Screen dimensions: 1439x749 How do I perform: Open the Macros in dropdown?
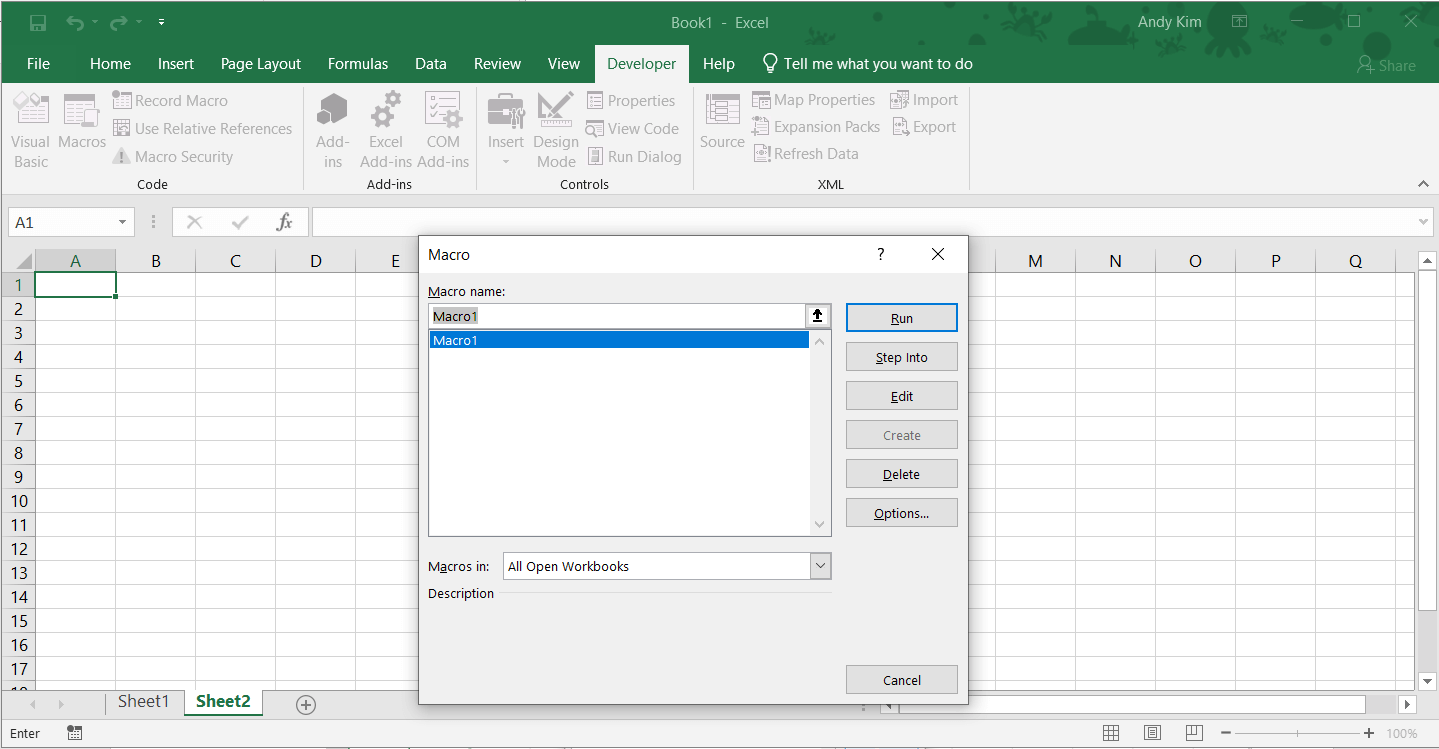coord(820,566)
